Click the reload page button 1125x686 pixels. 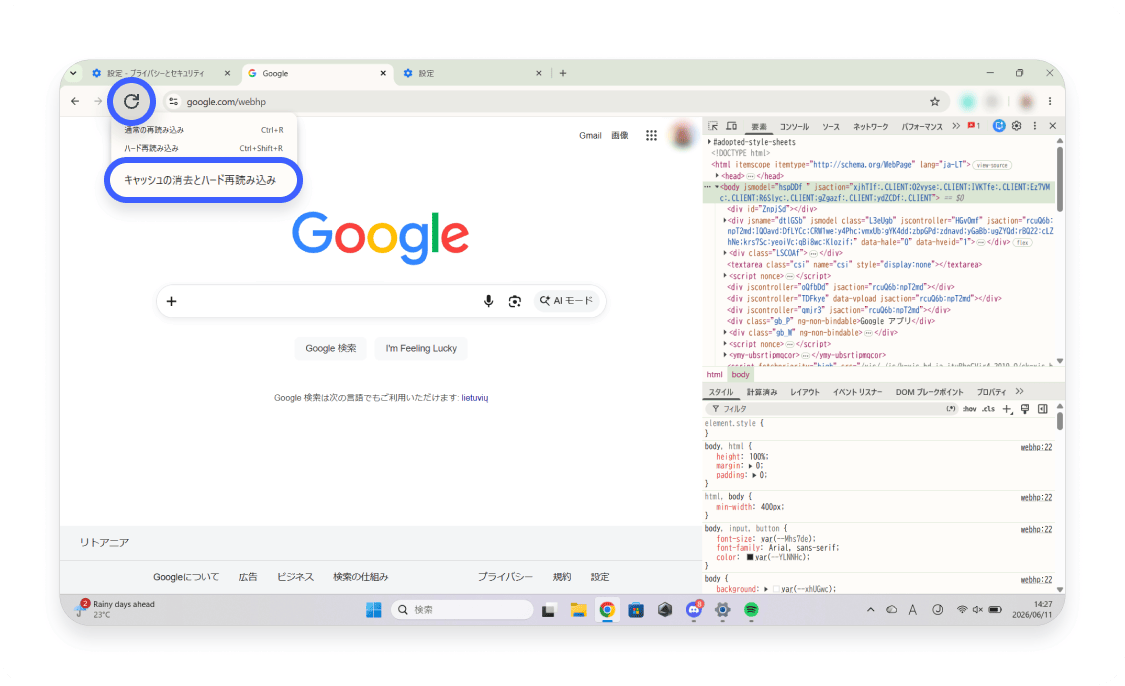point(131,101)
